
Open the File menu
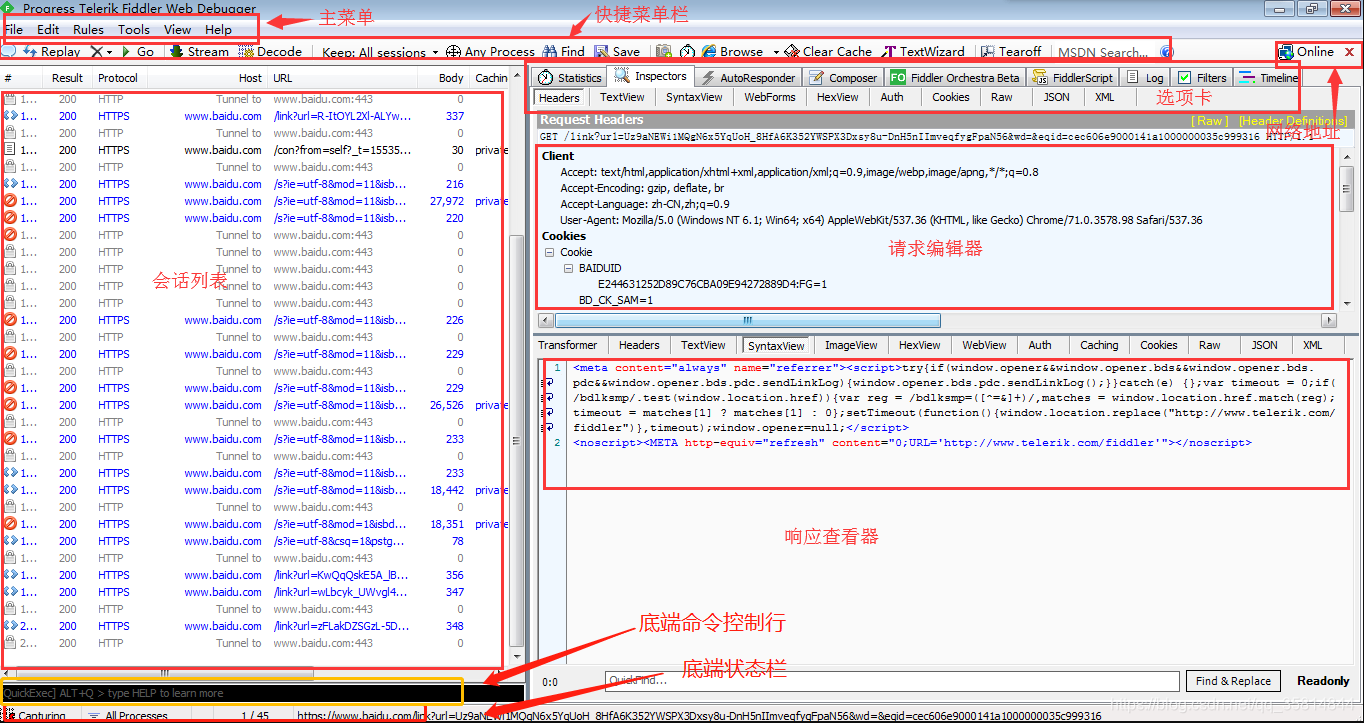pyautogui.click(x=14, y=29)
